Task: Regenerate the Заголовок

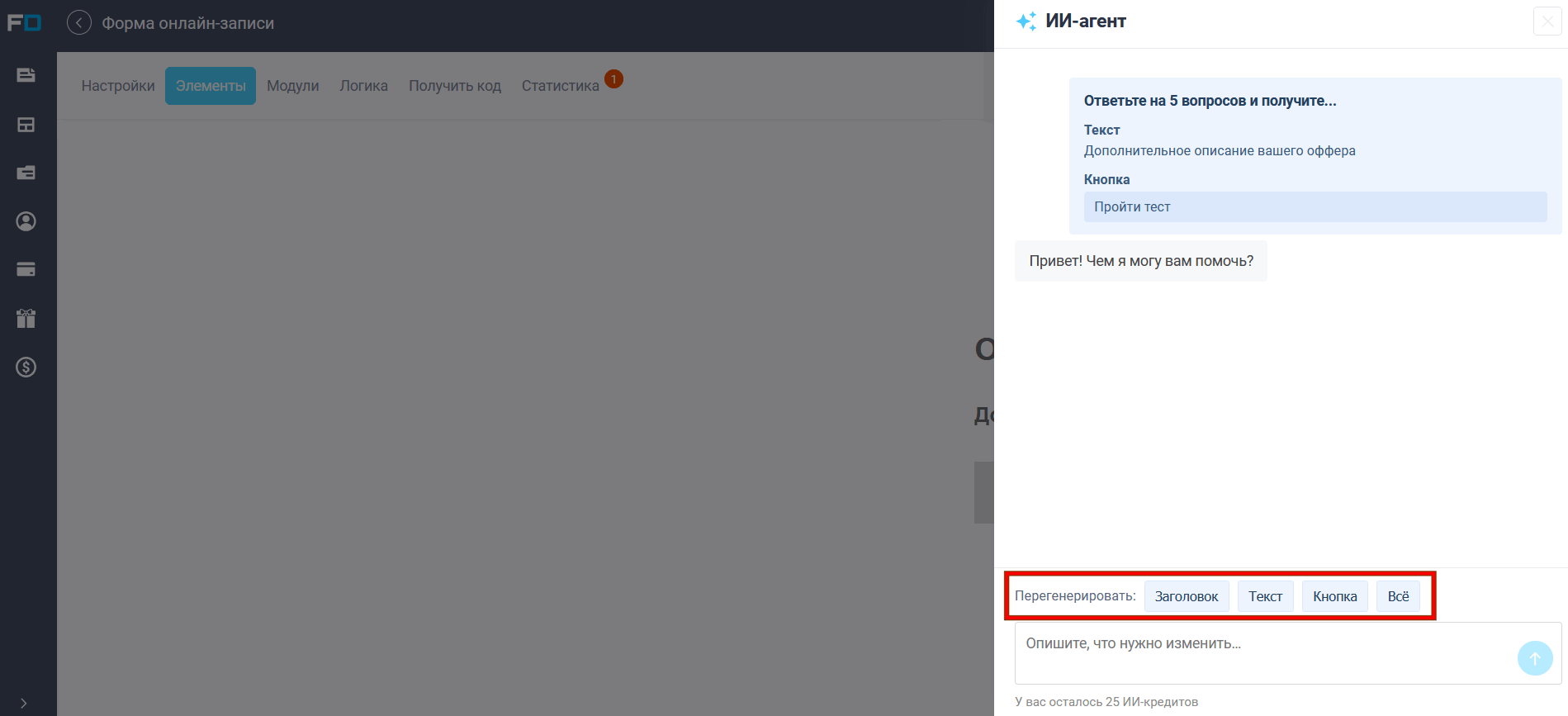Action: coord(1187,596)
